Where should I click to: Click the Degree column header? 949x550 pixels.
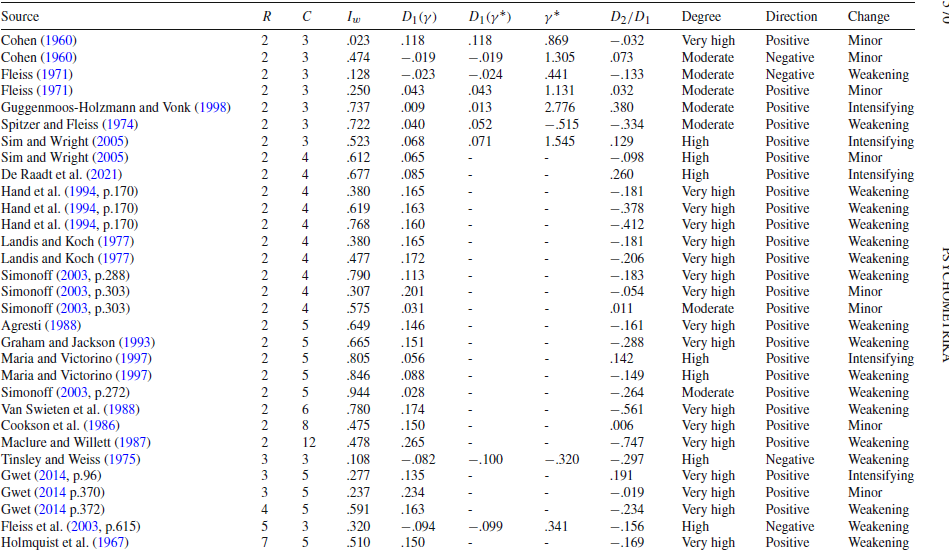click(x=701, y=16)
